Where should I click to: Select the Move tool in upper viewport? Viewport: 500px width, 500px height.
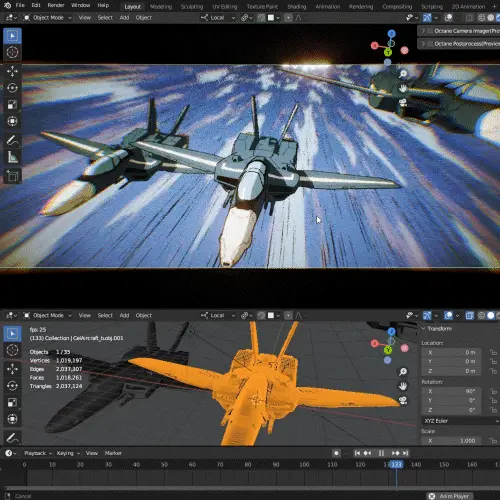pyautogui.click(x=12, y=71)
